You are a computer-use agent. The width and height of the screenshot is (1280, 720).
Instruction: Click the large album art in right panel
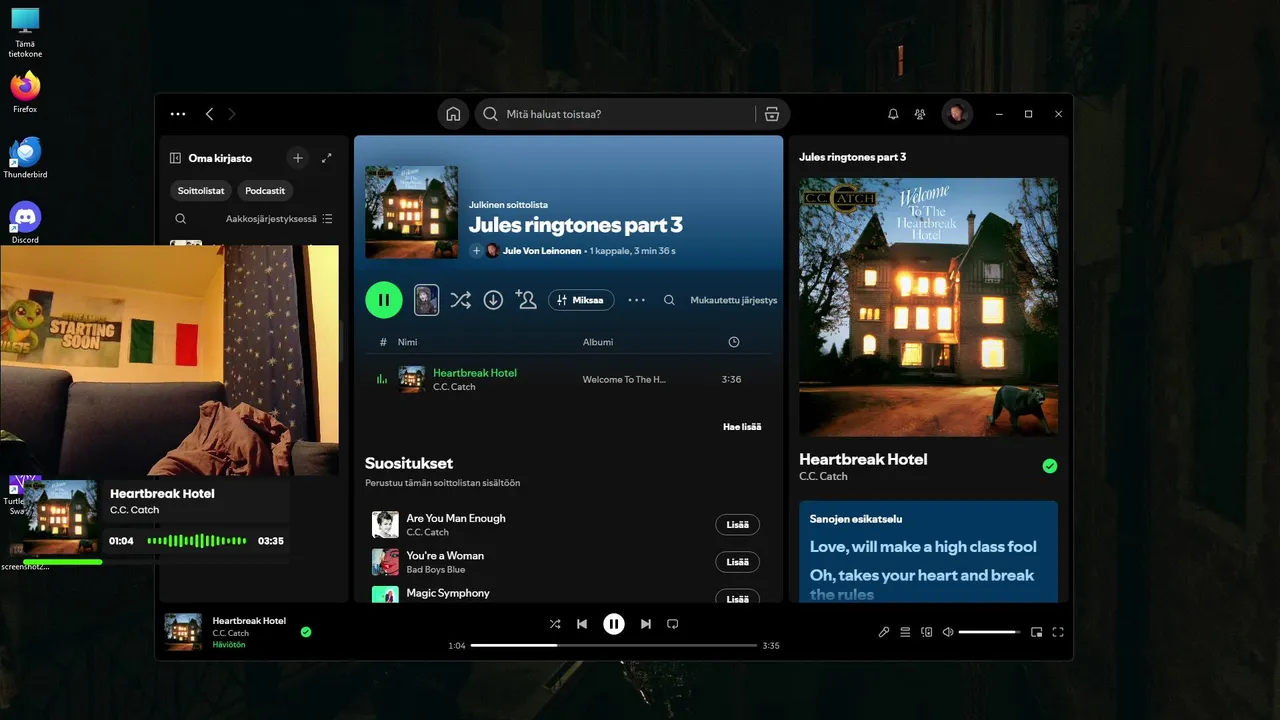pyautogui.click(x=928, y=307)
